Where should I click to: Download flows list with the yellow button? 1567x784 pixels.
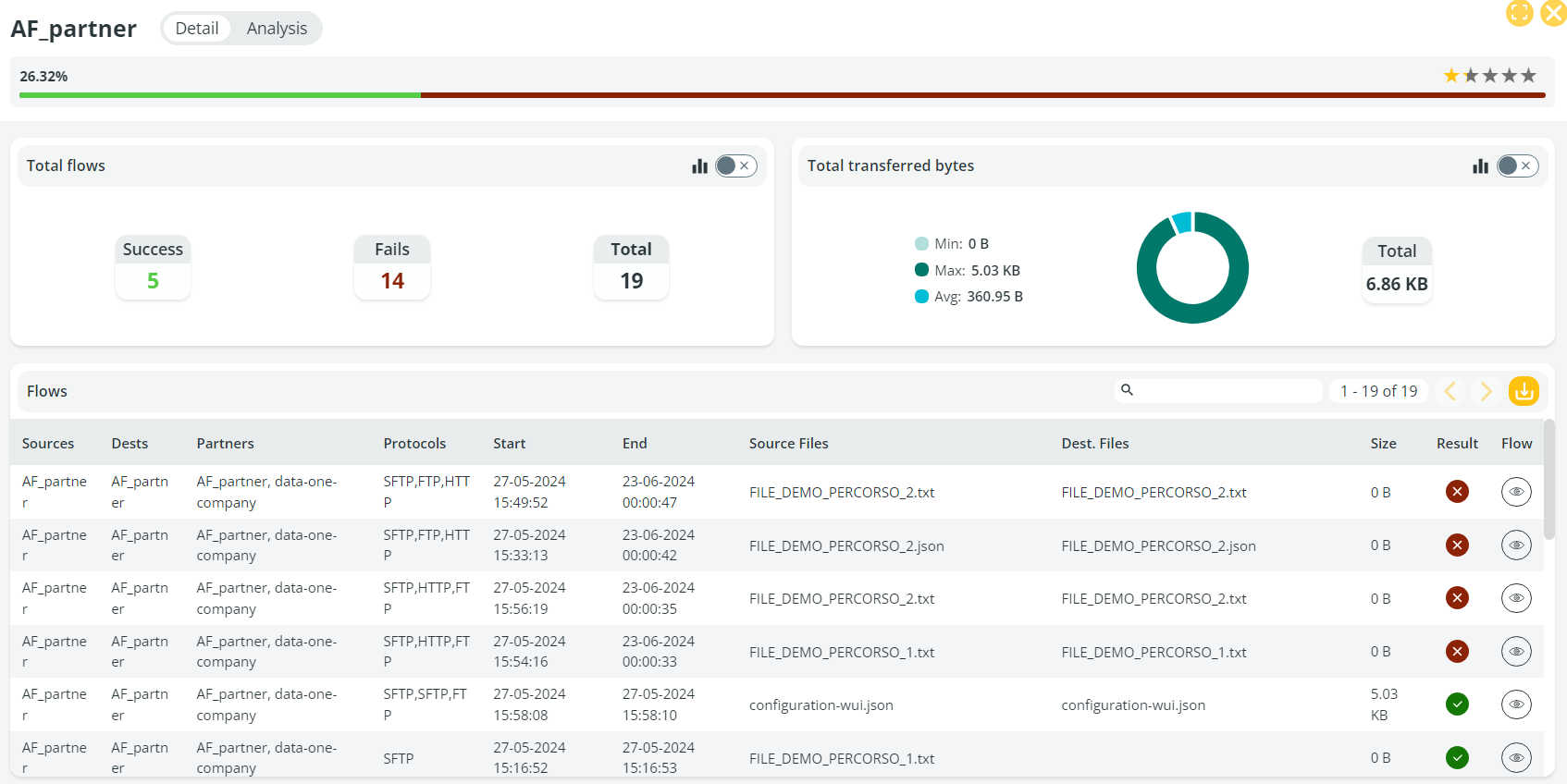[1523, 391]
